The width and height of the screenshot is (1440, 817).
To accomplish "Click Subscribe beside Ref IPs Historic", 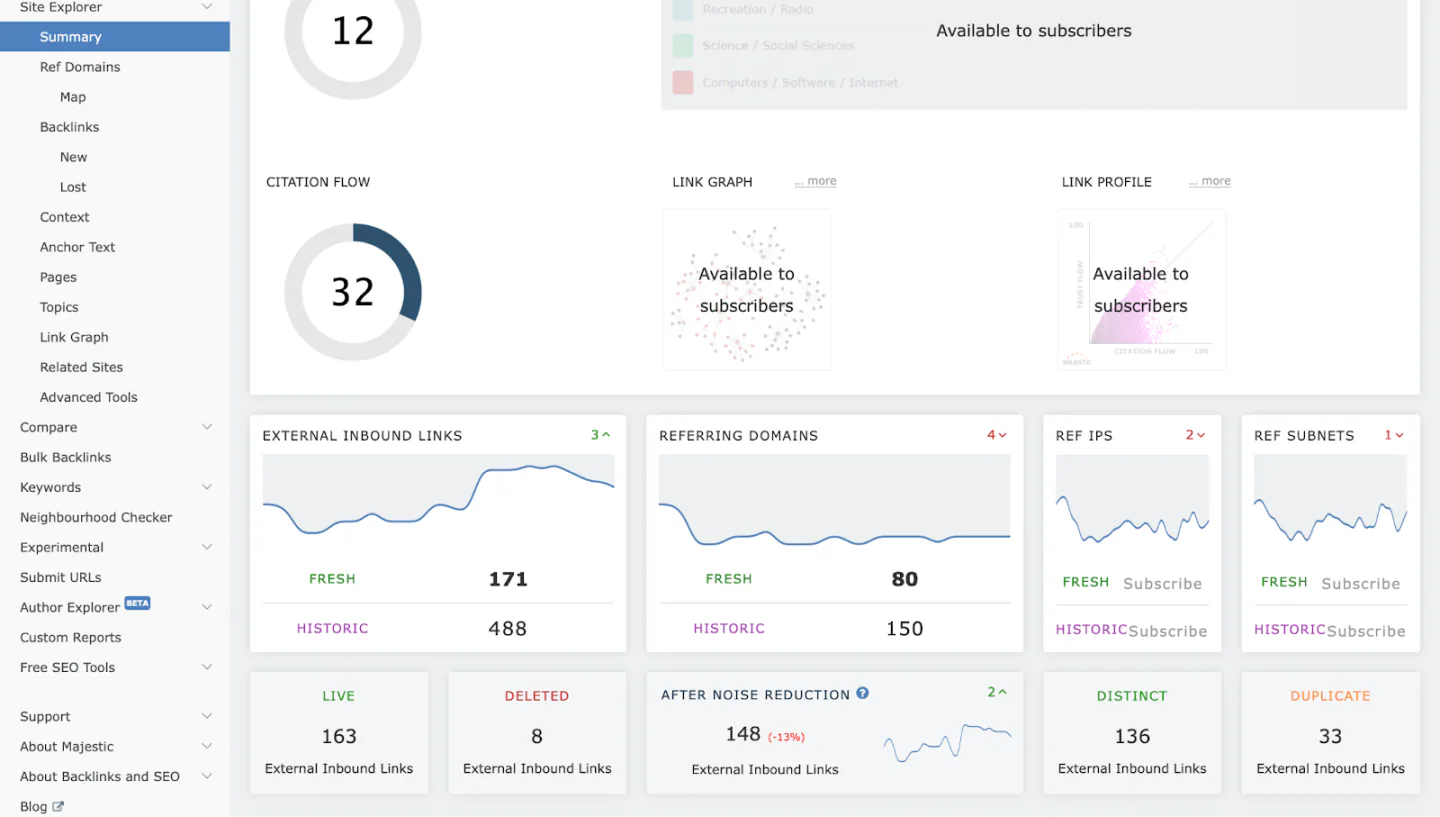I will tap(1168, 631).
